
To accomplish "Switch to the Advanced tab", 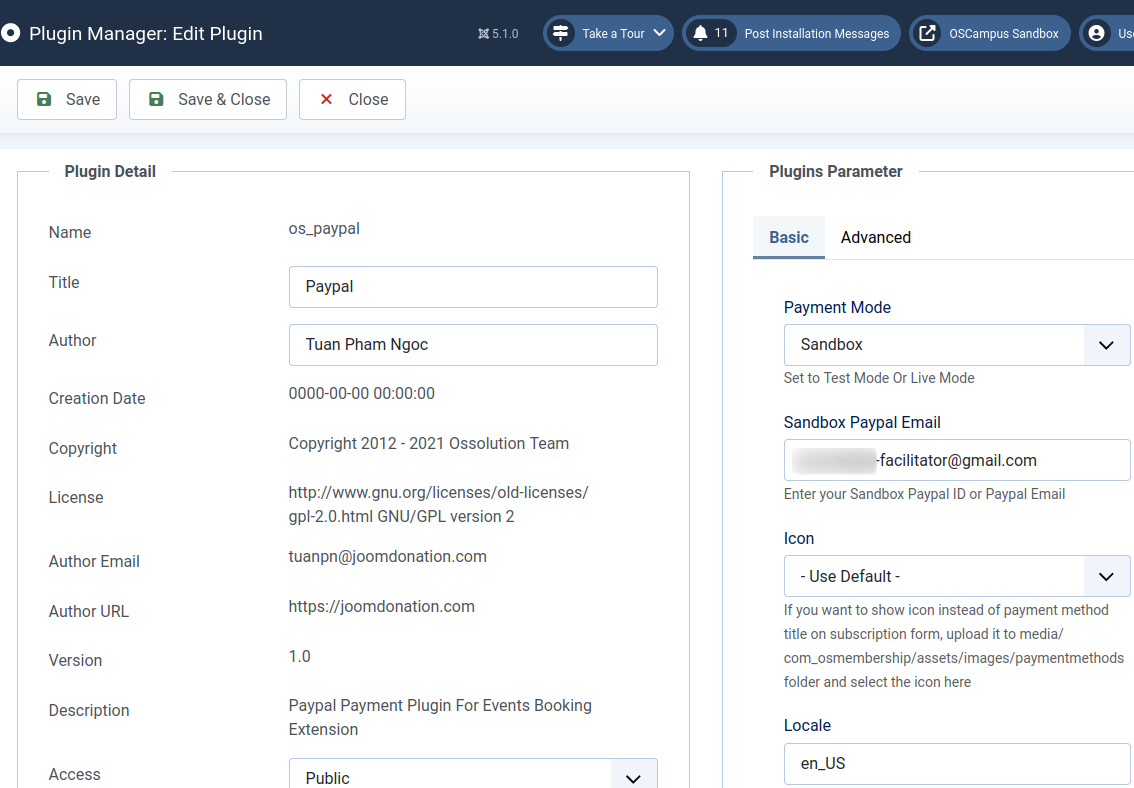I will click(875, 237).
